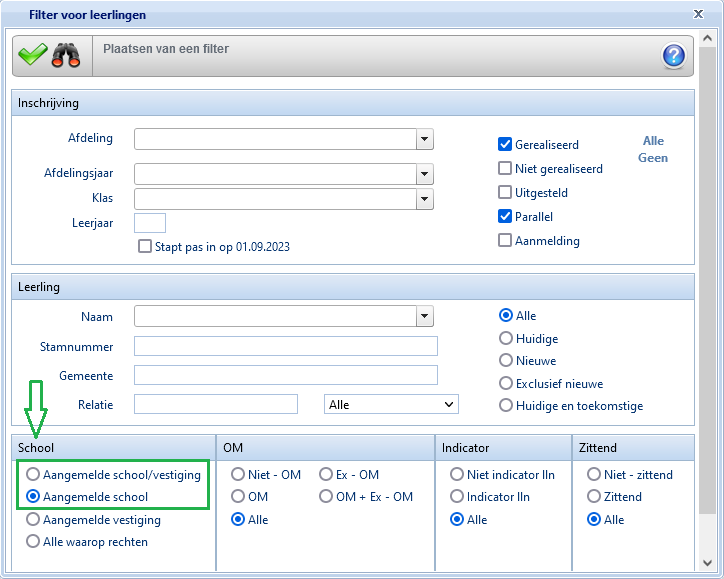Click the Geen link to deselect all
This screenshot has height=579, width=724.
pos(653,158)
